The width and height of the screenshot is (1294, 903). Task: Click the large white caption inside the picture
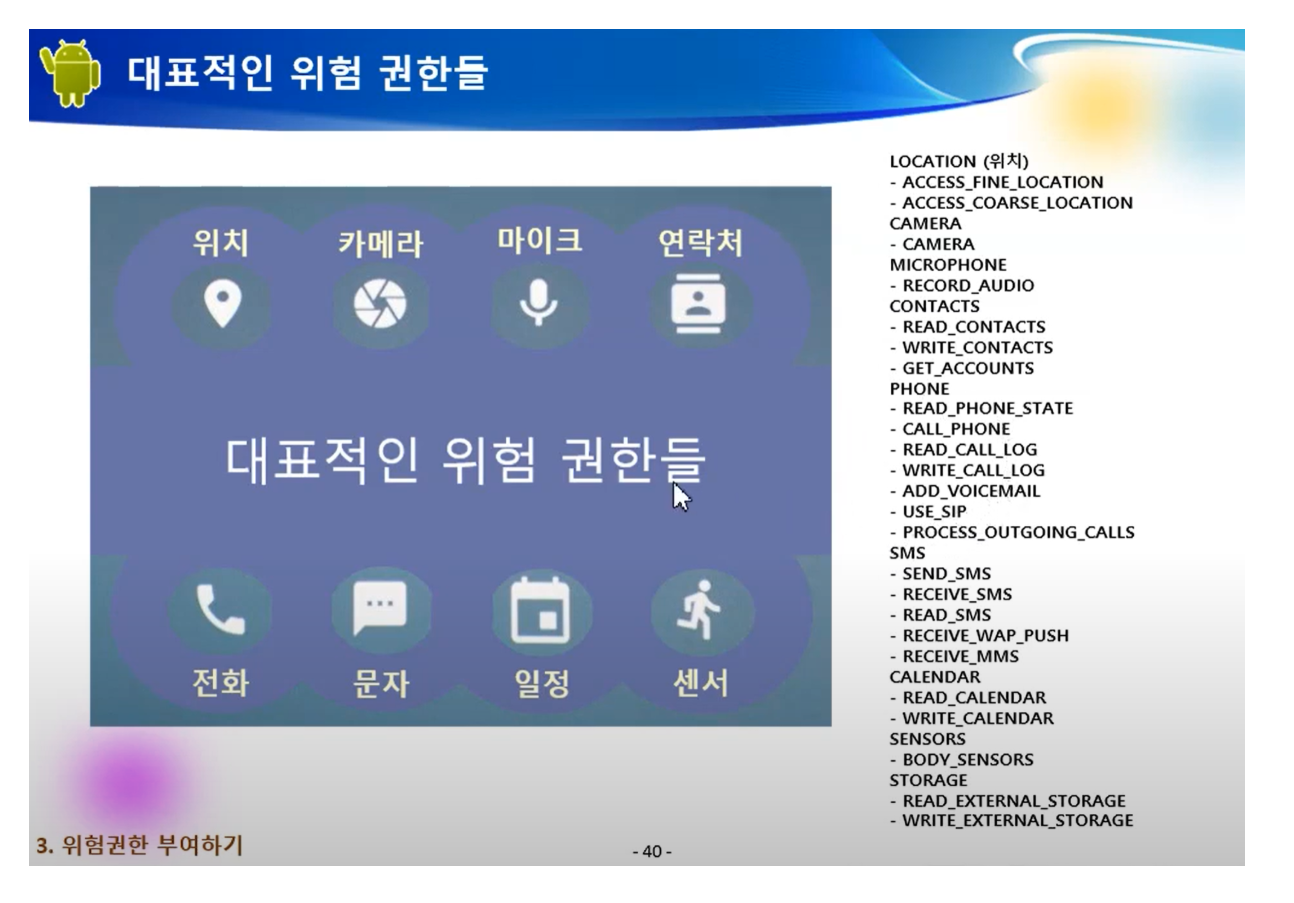[465, 460]
